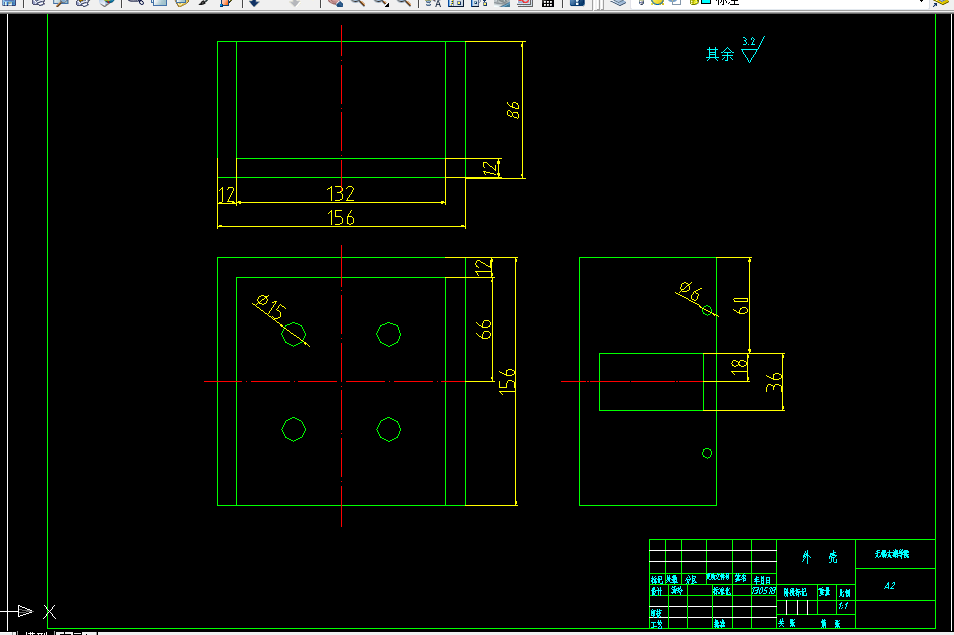Click the Undo arrow

click(x=254, y=2)
